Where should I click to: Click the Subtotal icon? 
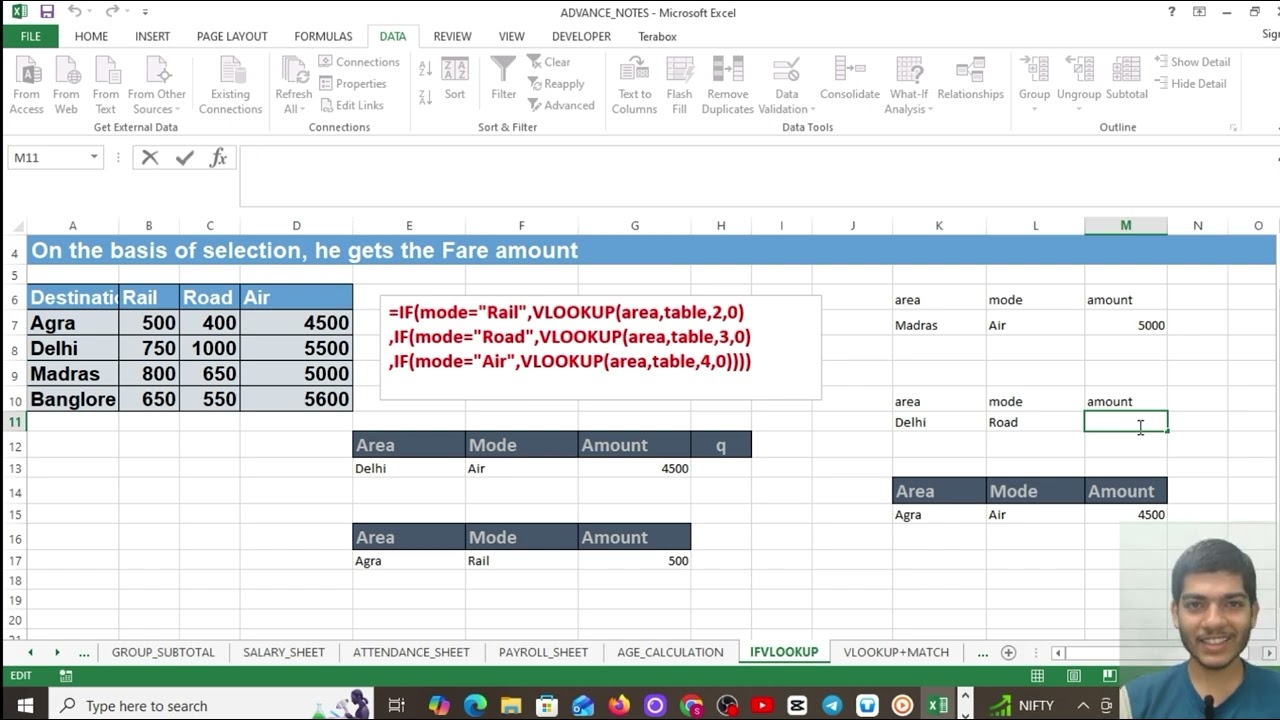(1126, 79)
